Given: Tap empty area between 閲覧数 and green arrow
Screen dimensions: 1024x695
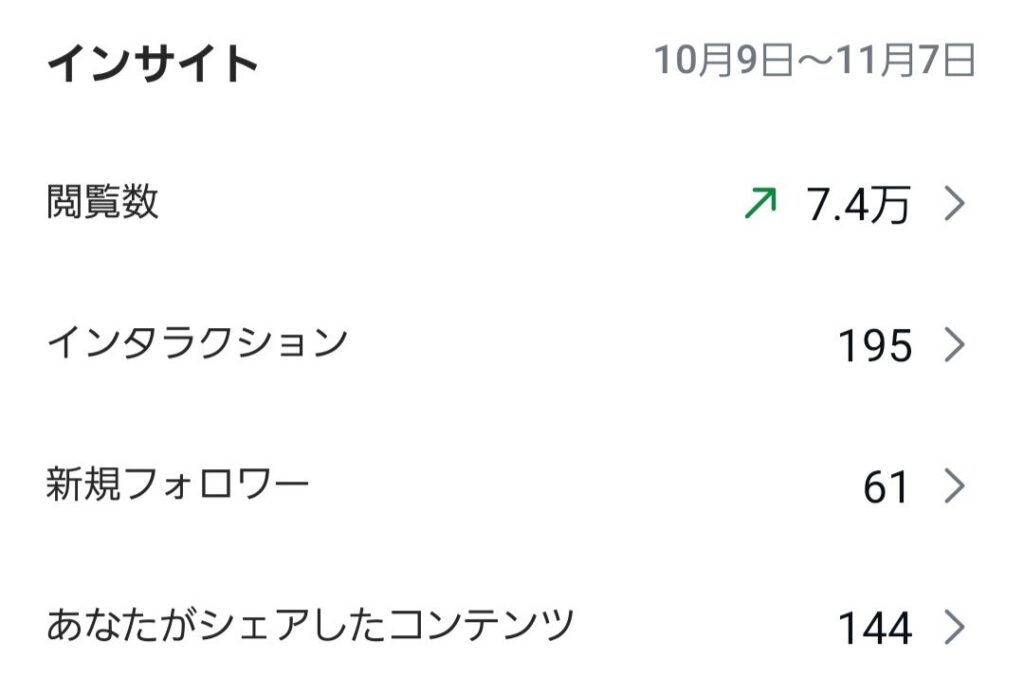Looking at the screenshot, I should click(x=450, y=205).
